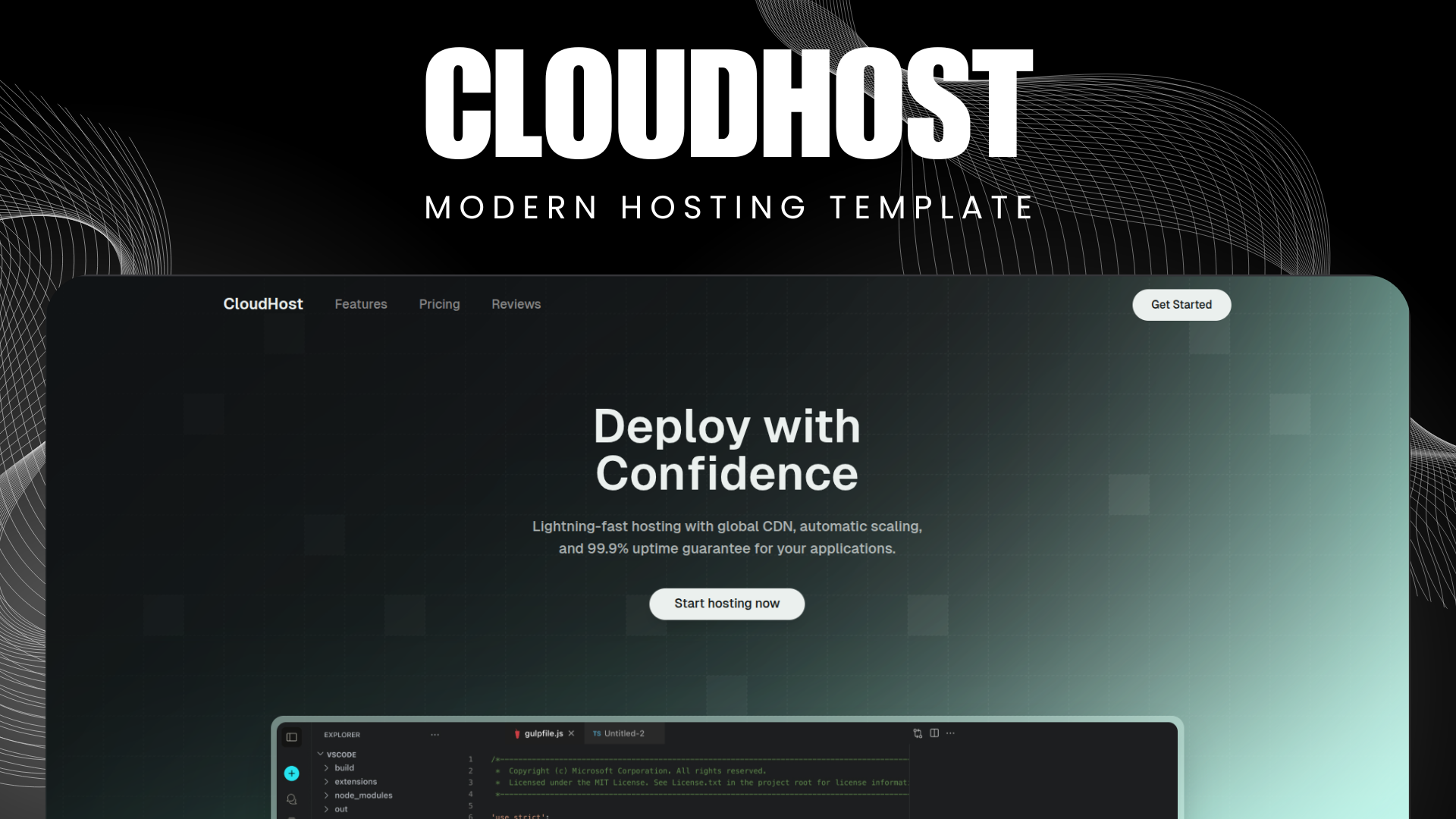Open the Features link in the navbar

point(361,304)
